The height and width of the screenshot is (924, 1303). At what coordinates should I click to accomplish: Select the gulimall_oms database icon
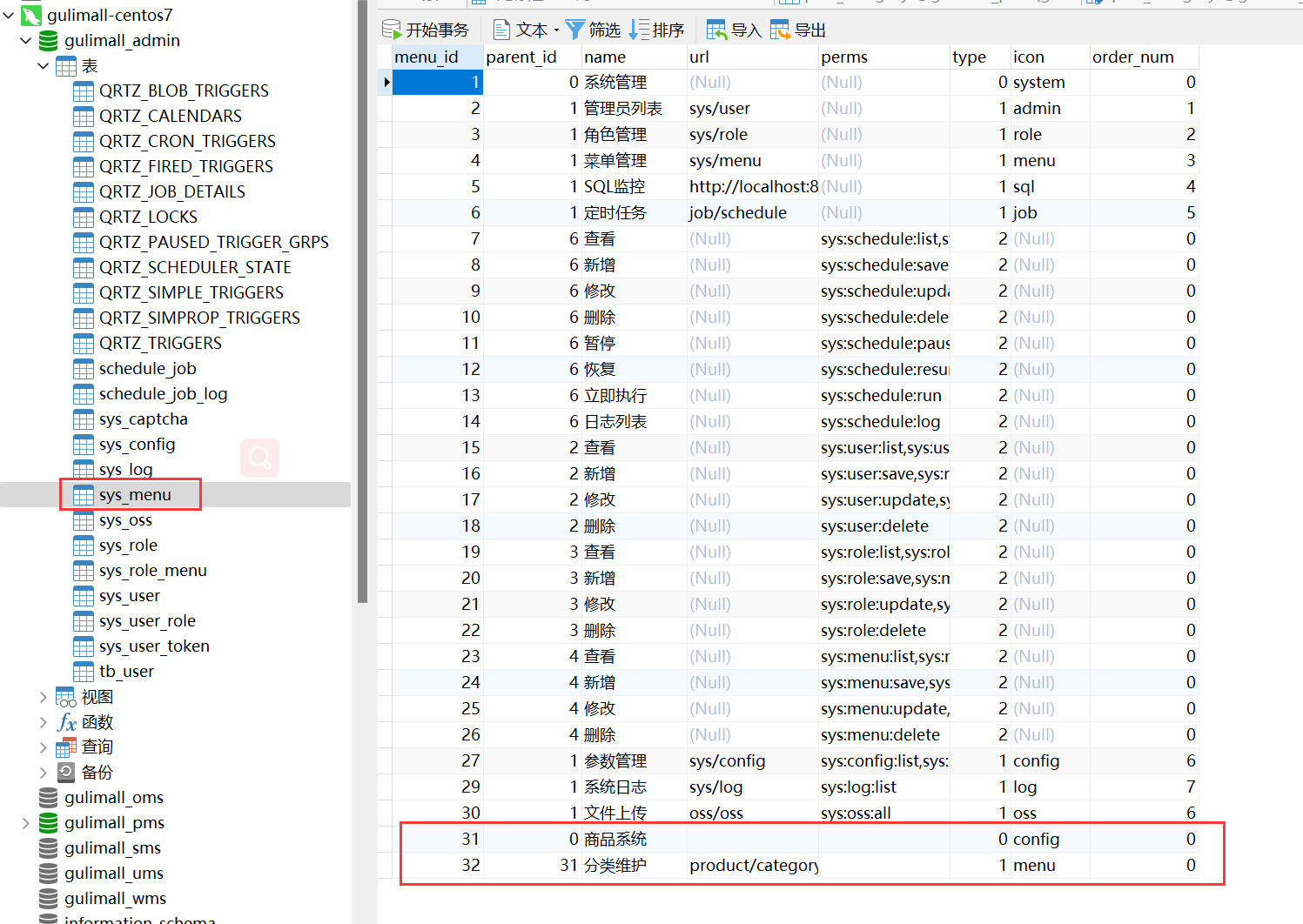[x=49, y=797]
